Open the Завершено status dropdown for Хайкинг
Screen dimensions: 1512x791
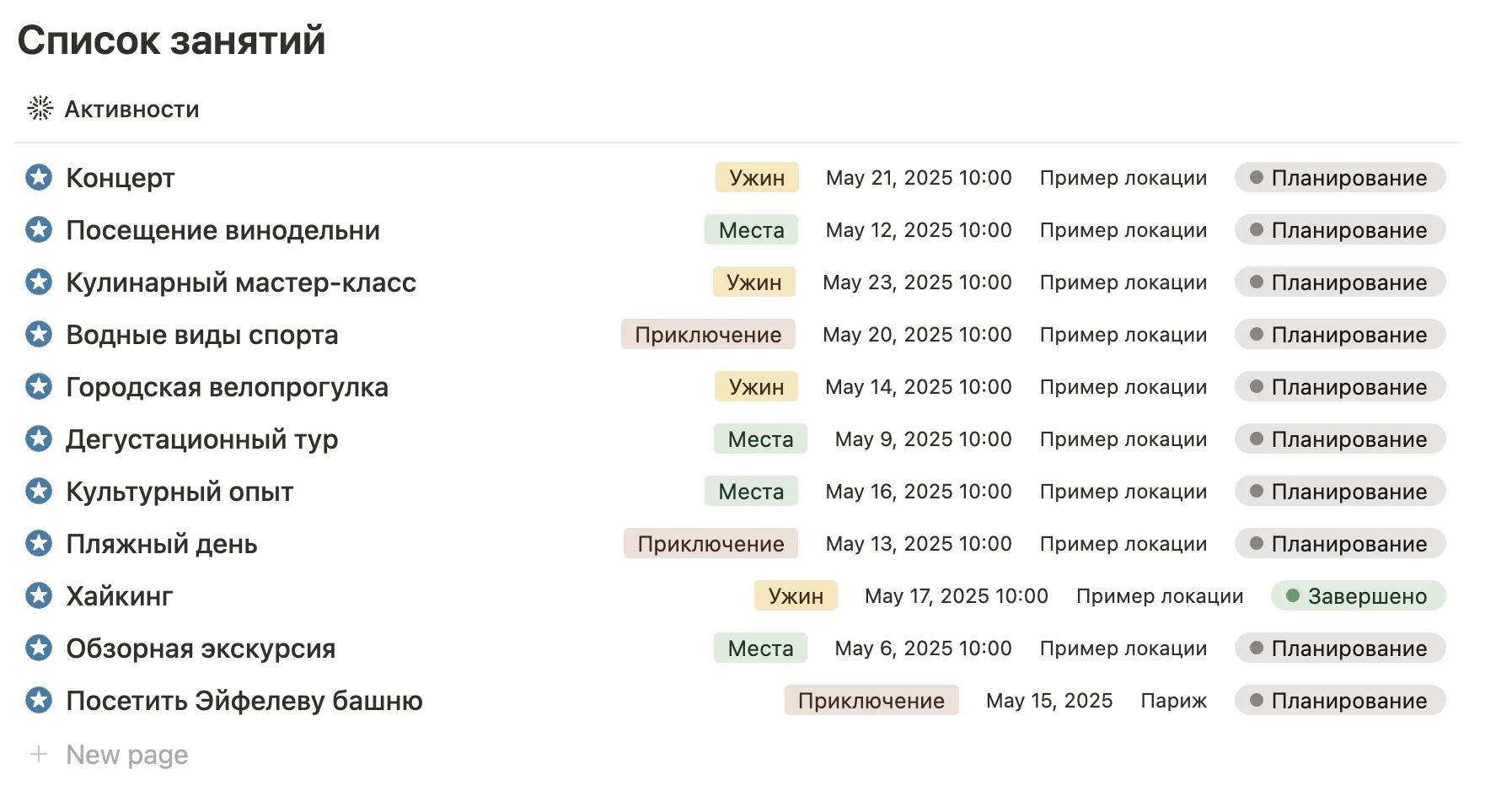point(1357,596)
